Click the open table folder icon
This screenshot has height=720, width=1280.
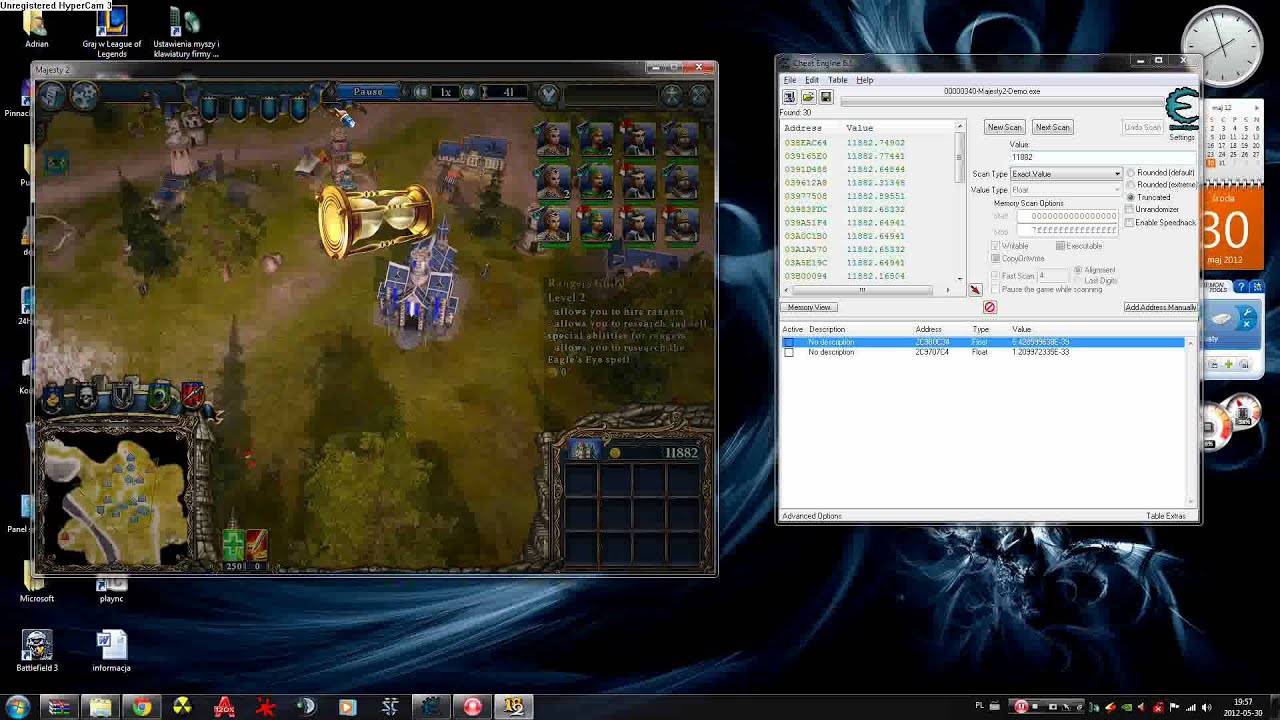point(807,97)
